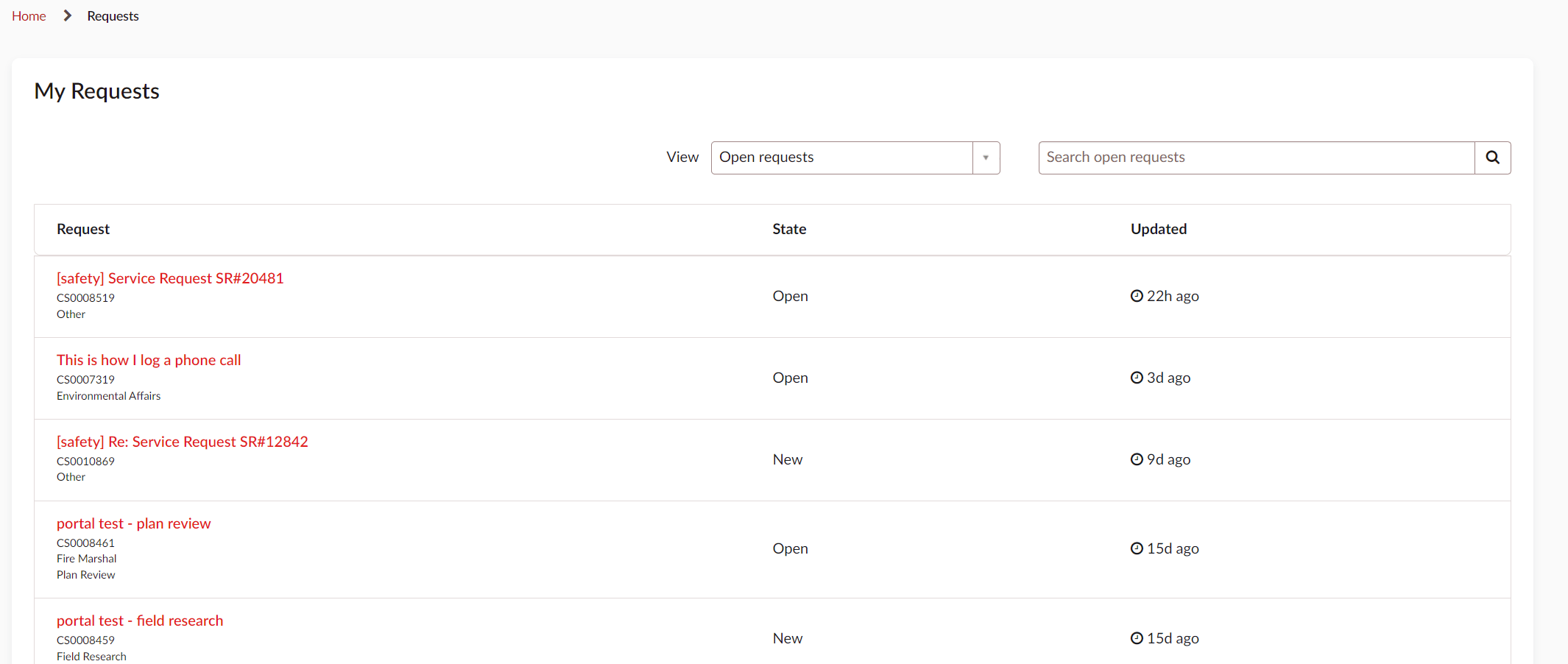1568x664 pixels.
Task: Click the Request column header
Action: pos(83,229)
